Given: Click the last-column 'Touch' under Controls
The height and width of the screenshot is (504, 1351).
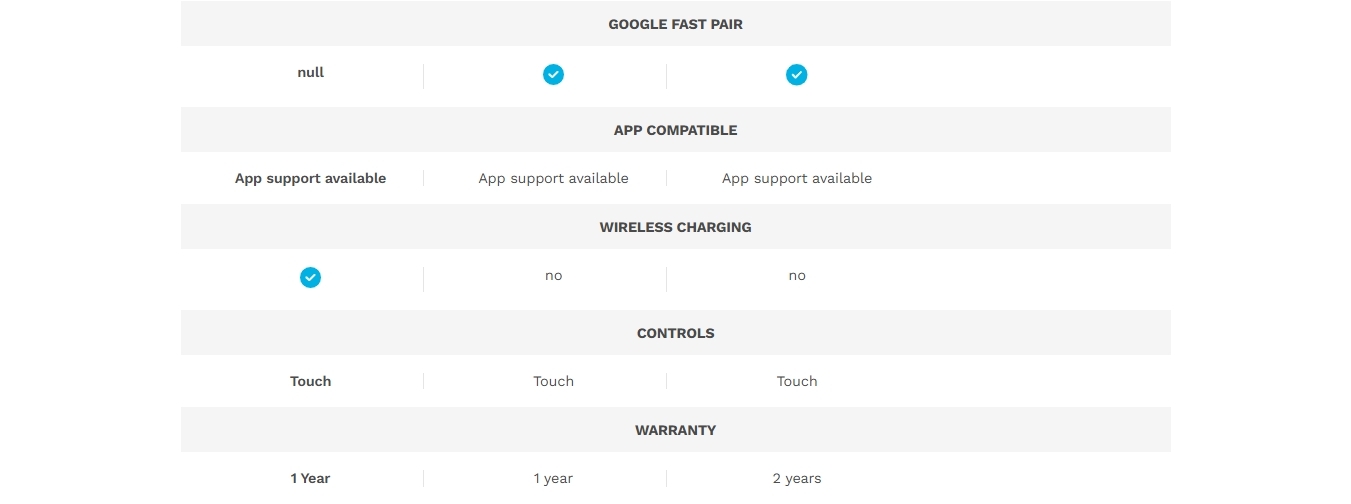Looking at the screenshot, I should [796, 381].
